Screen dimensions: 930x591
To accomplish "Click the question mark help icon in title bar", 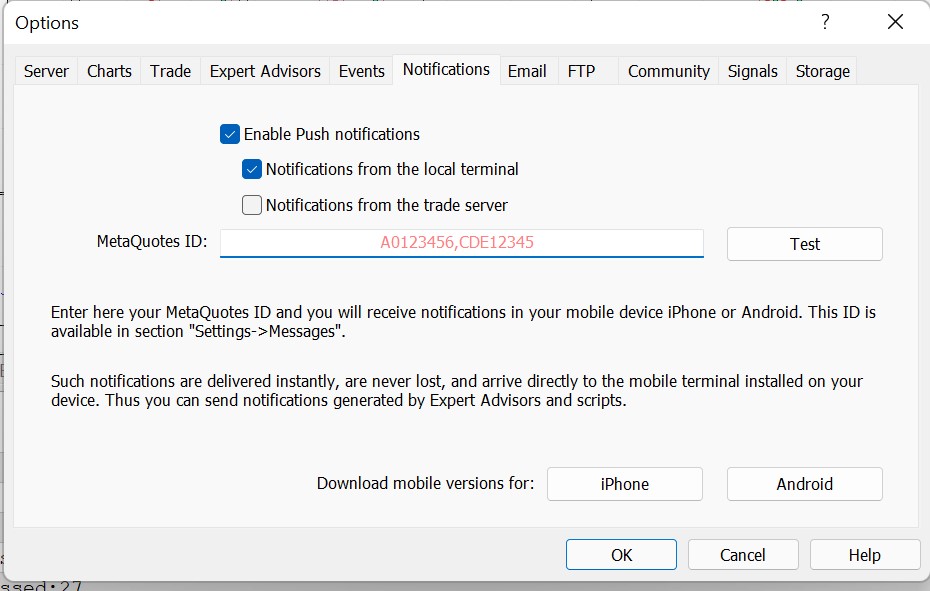I will 825,22.
